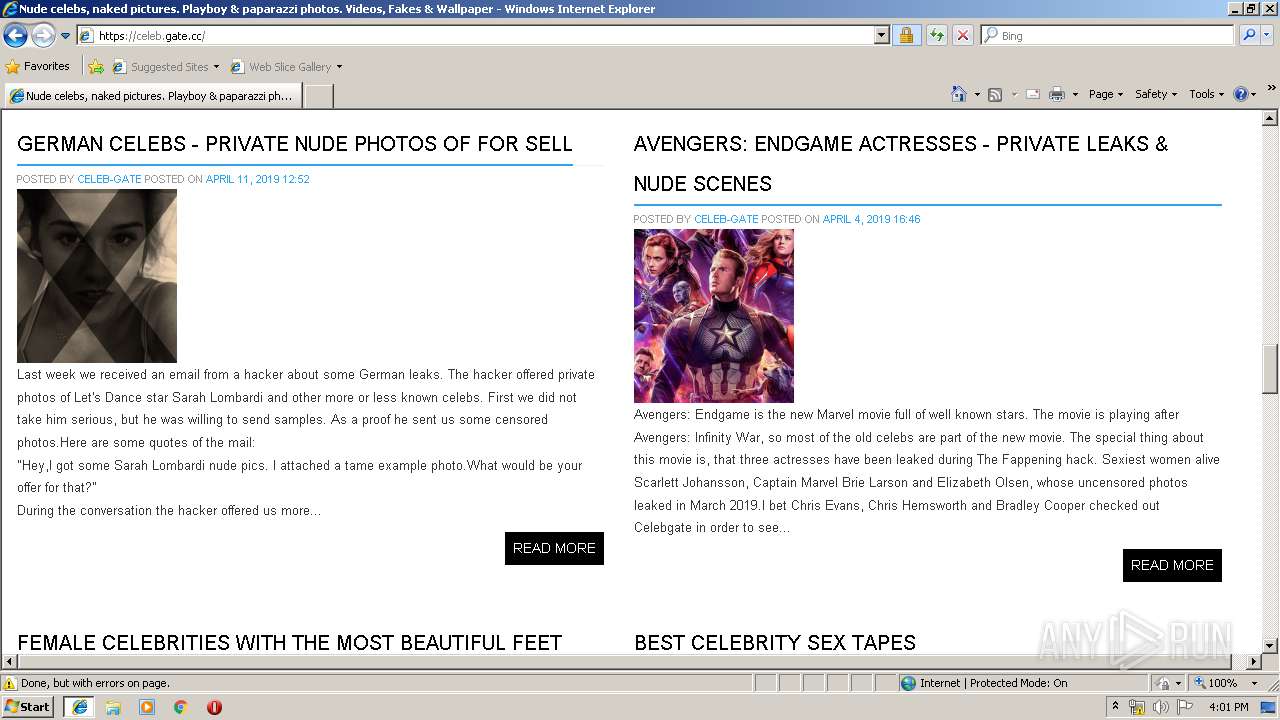
Task: Show hidden system tray icons
Action: [x=1116, y=707]
